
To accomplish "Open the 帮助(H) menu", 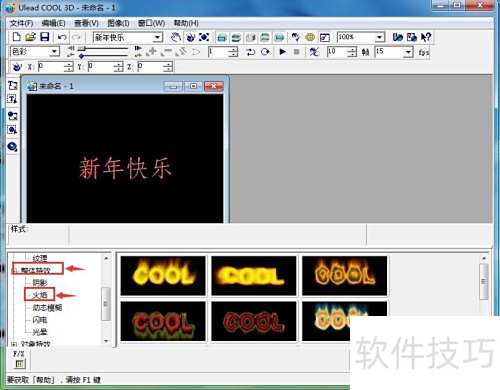I will 186,23.
